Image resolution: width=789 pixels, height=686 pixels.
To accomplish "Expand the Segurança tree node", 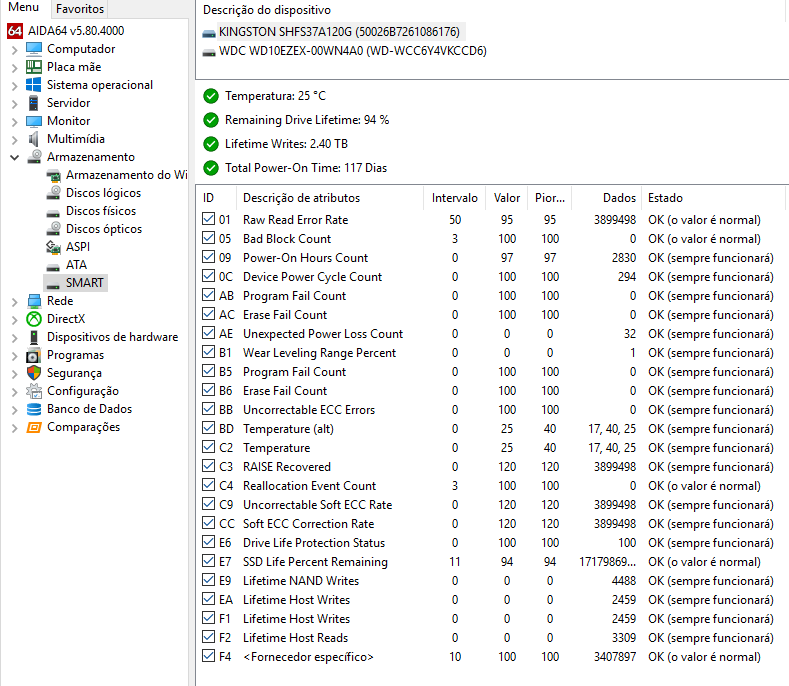I will tap(15, 374).
